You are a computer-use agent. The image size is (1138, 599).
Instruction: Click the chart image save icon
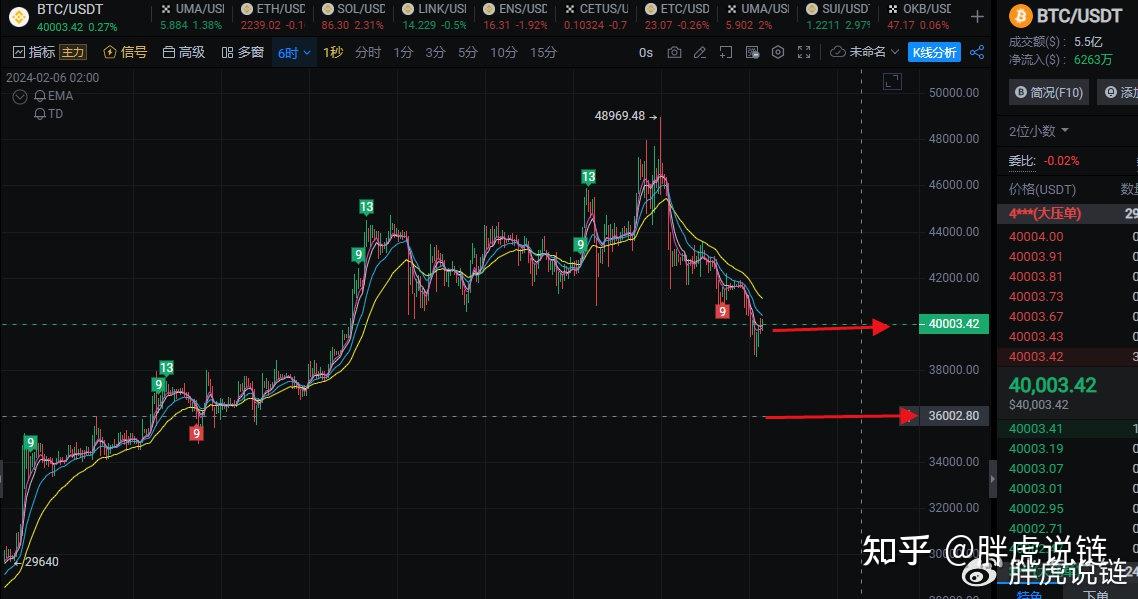(x=752, y=52)
